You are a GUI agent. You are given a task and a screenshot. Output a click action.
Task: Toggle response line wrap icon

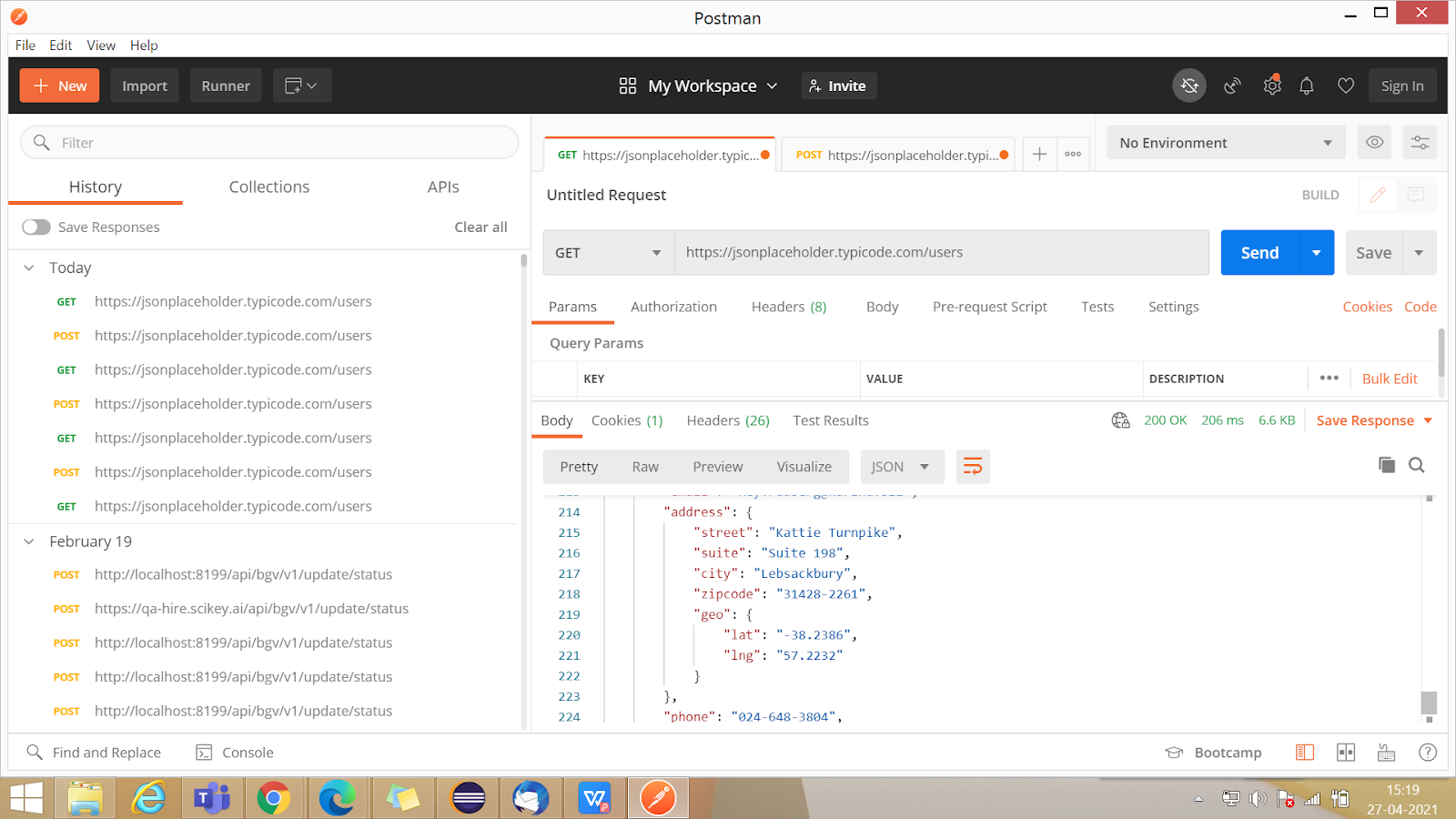[973, 467]
